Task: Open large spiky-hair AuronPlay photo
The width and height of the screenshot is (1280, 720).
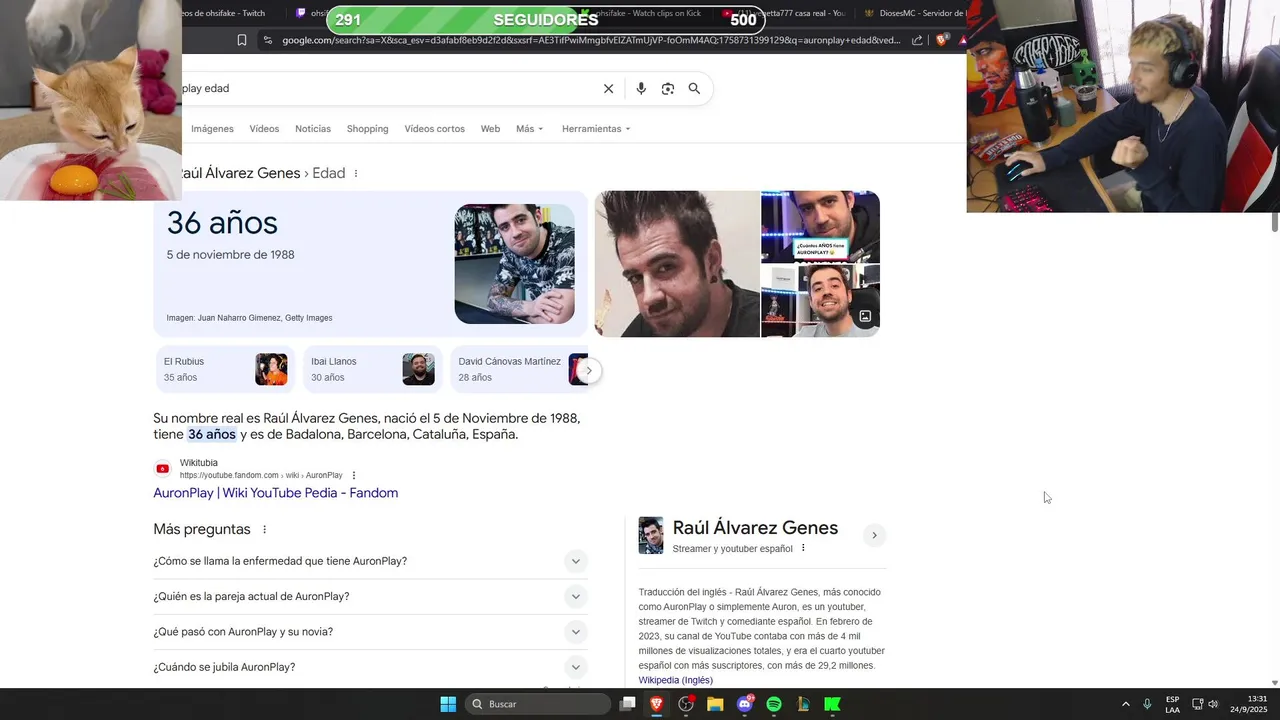Action: [677, 264]
